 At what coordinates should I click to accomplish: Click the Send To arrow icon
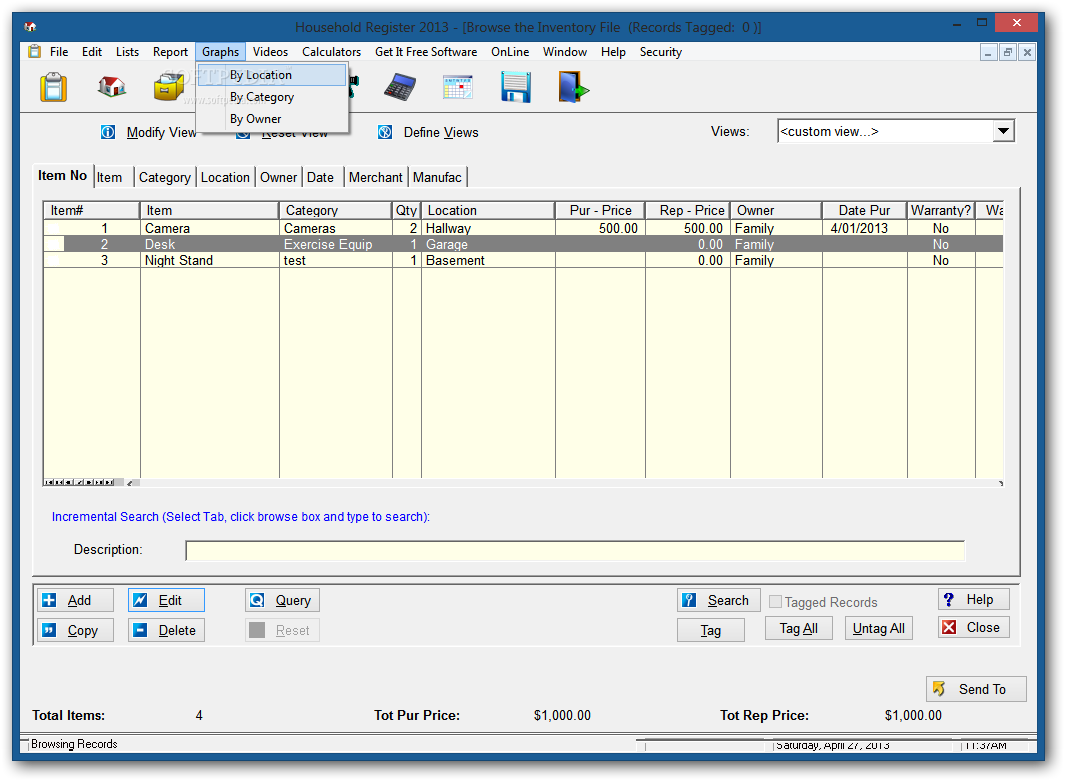(x=939, y=689)
